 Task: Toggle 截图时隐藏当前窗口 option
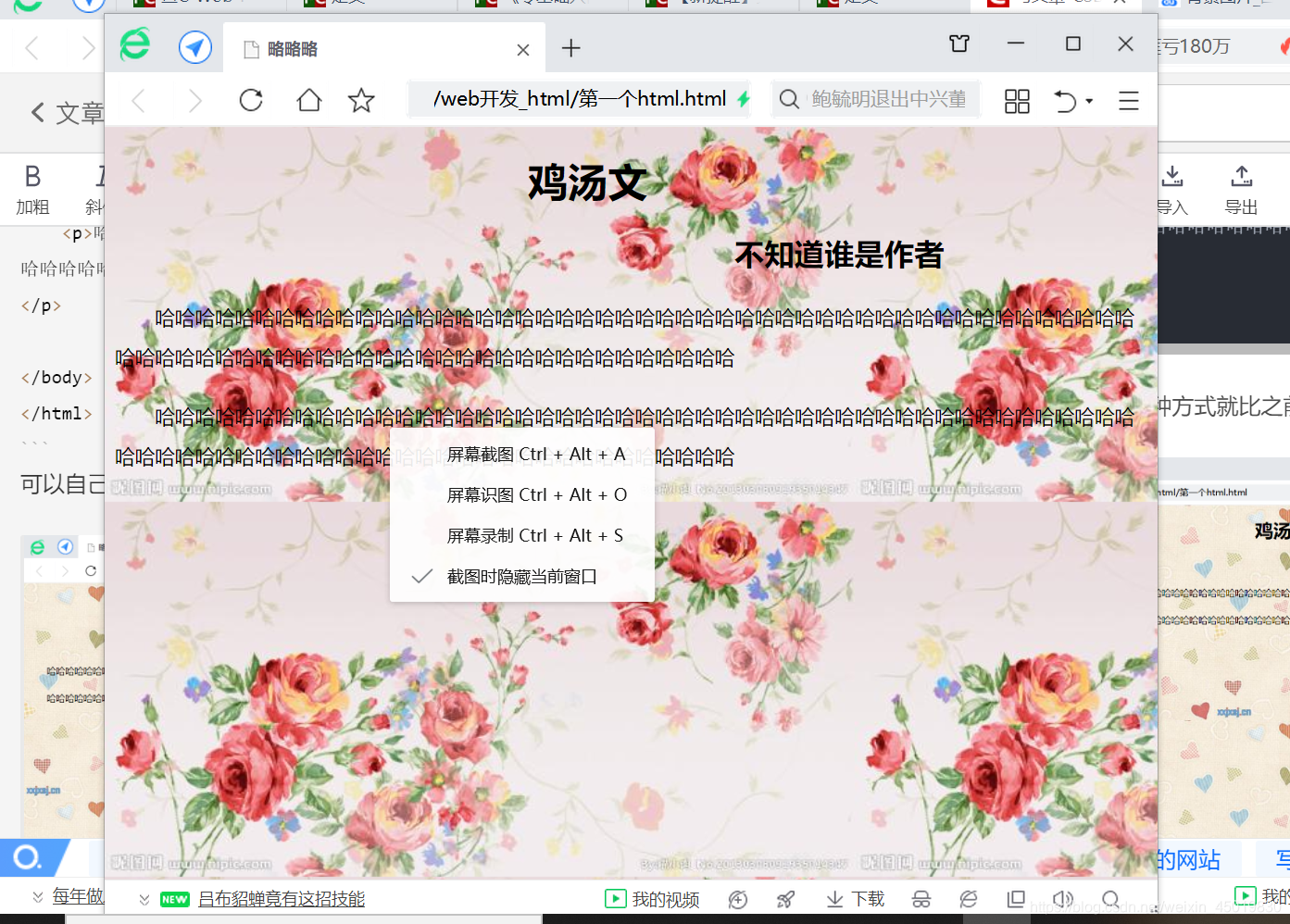[x=522, y=577]
